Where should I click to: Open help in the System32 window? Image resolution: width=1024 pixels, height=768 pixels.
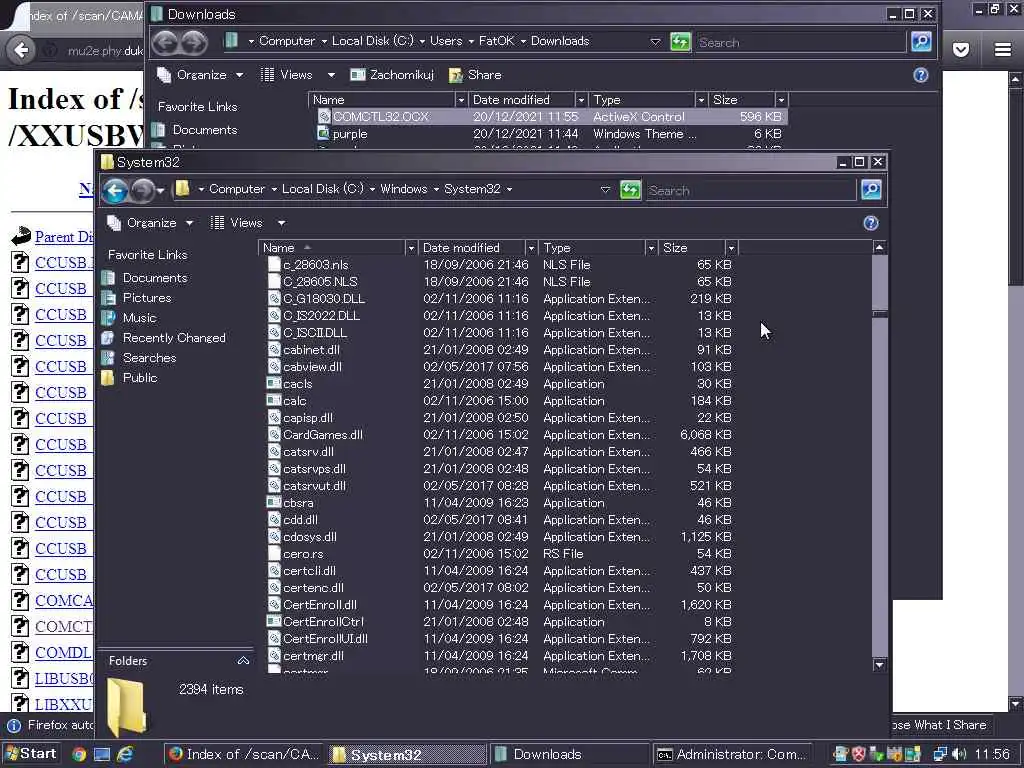pos(871,223)
